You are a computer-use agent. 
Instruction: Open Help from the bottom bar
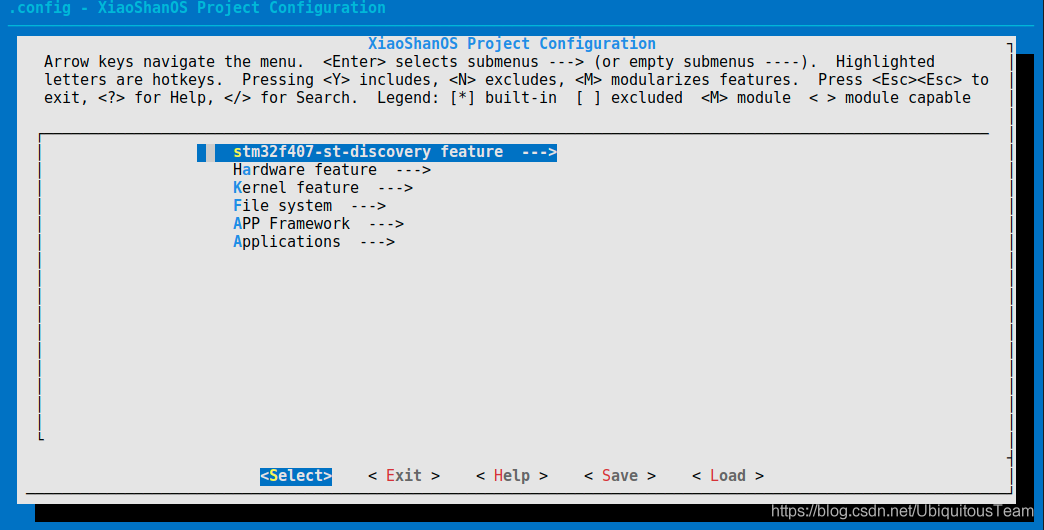pyautogui.click(x=511, y=476)
